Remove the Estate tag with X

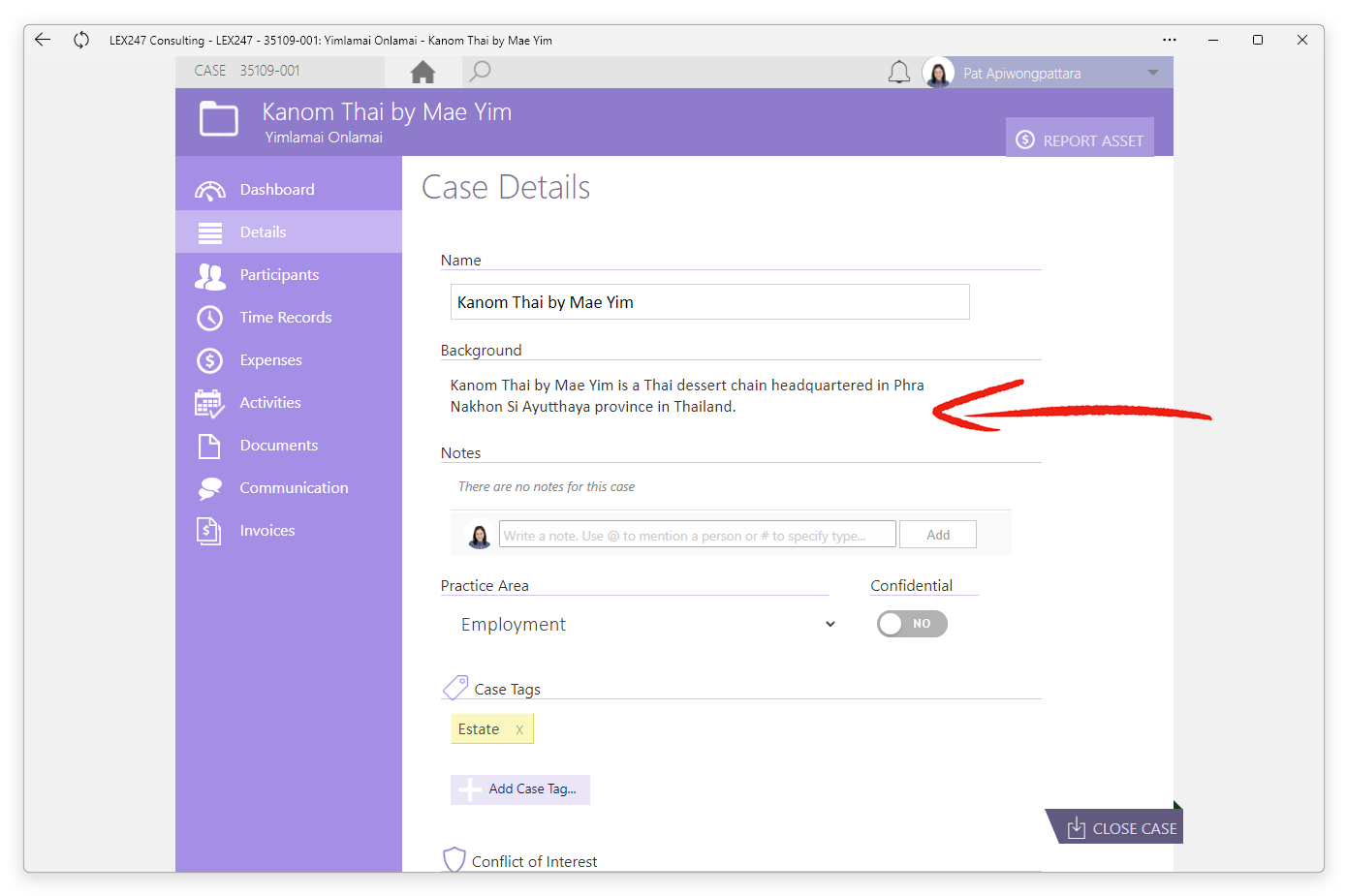pyautogui.click(x=519, y=729)
